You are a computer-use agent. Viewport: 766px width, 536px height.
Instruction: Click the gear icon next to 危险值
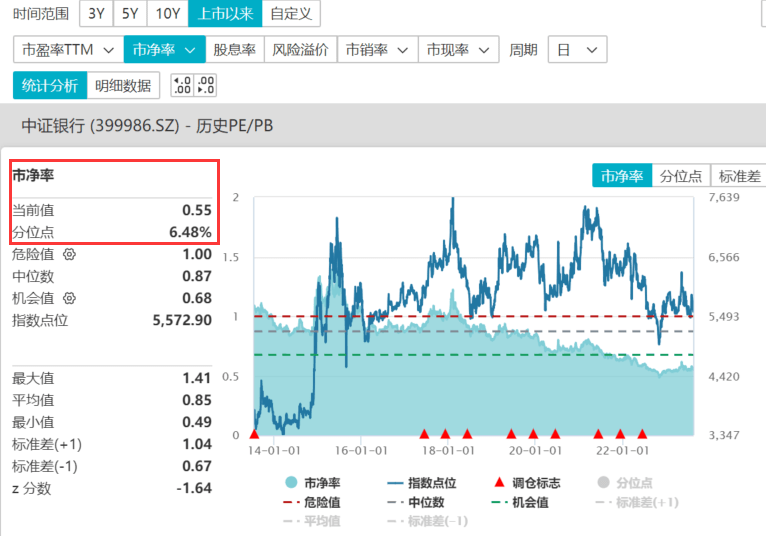point(69,255)
